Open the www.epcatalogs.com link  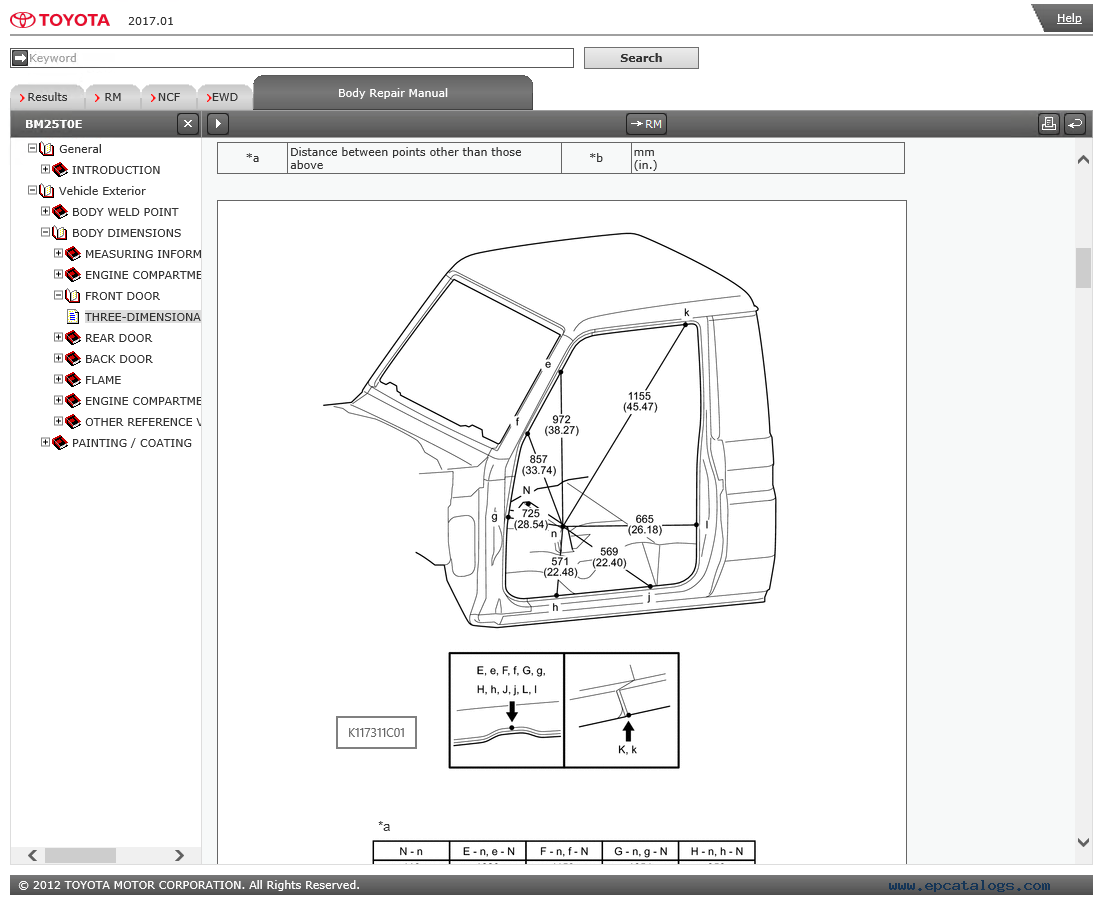coord(969,886)
